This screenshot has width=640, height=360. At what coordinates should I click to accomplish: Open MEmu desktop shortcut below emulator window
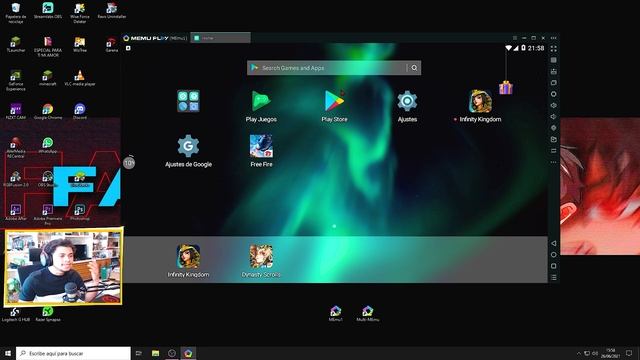coord(336,313)
